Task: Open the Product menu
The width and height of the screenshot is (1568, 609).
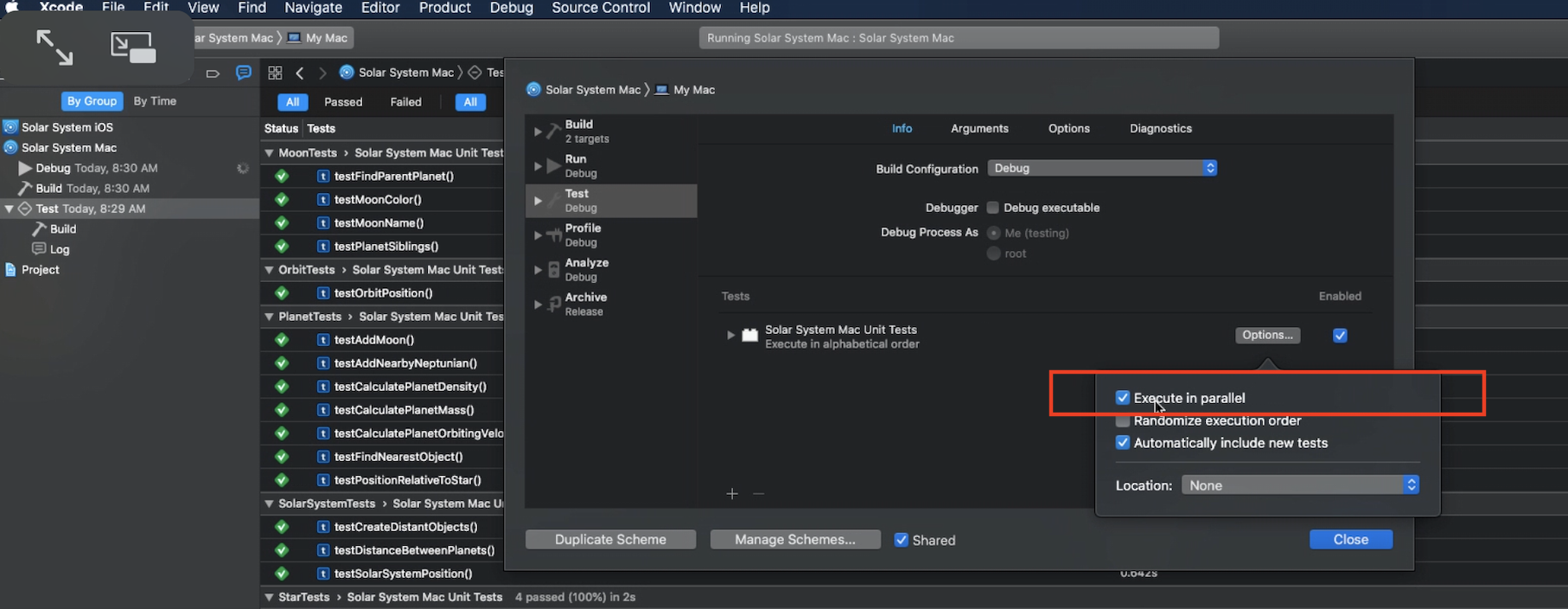Action: coord(444,8)
